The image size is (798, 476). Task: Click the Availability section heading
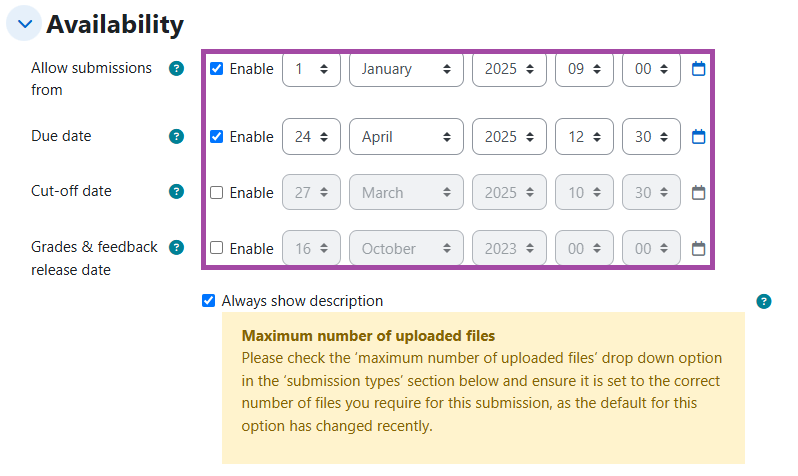click(x=115, y=24)
